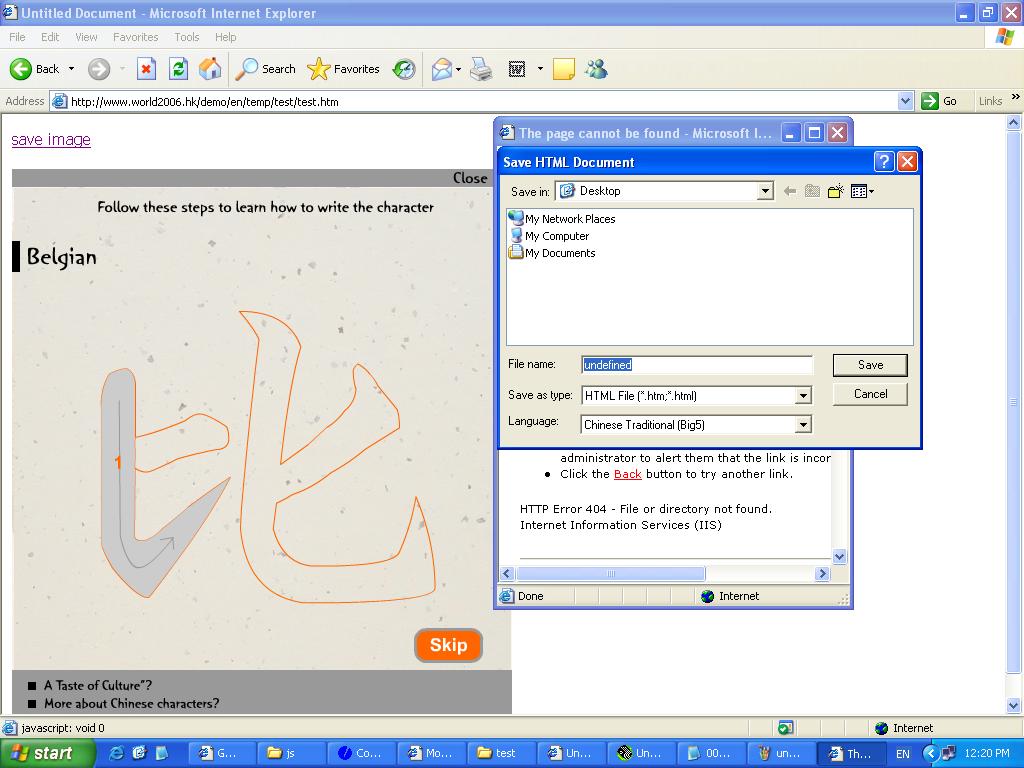Screen dimensions: 1024x768
Task: Open the Tools menu
Action: (x=187, y=37)
